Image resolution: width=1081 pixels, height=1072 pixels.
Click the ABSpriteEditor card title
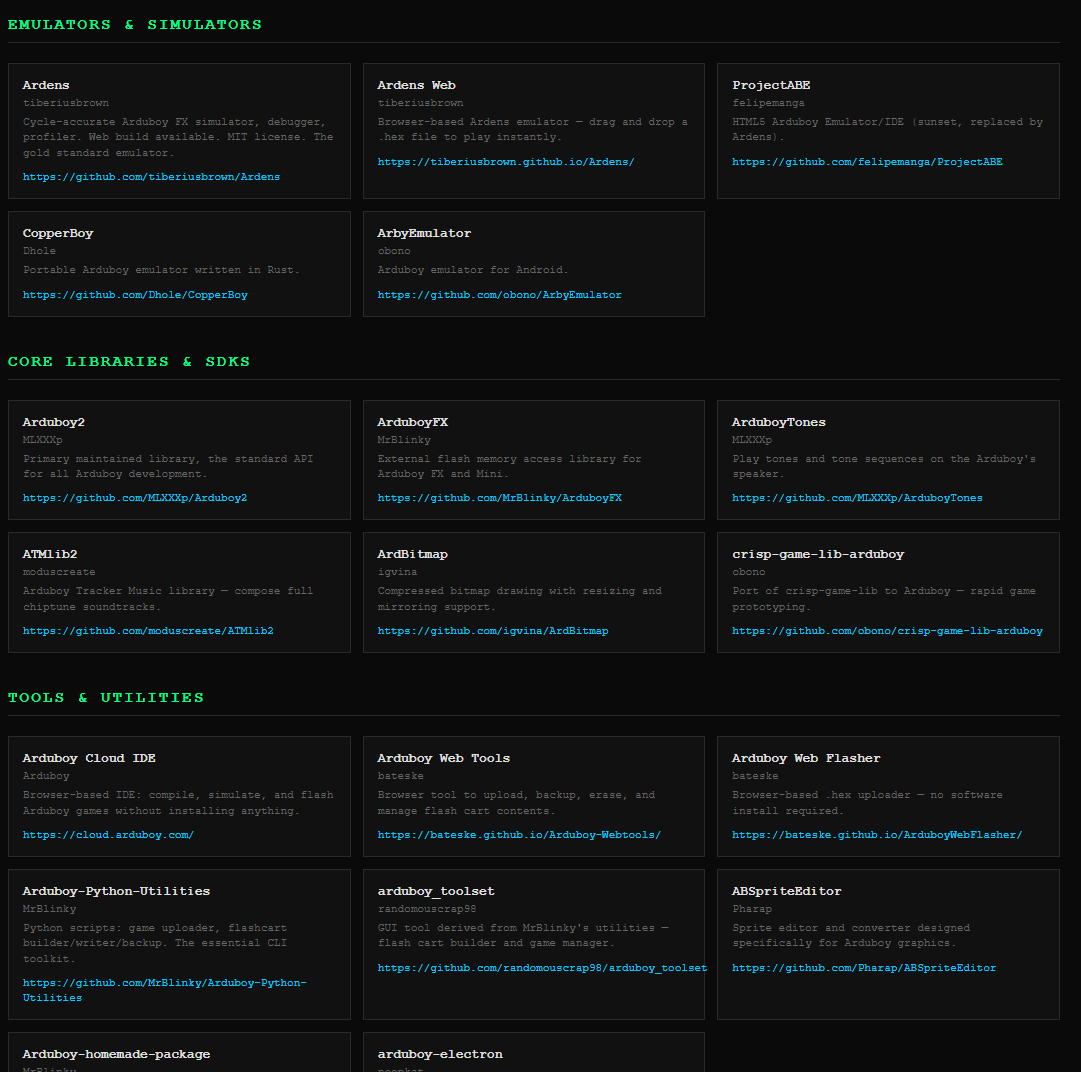(787, 891)
